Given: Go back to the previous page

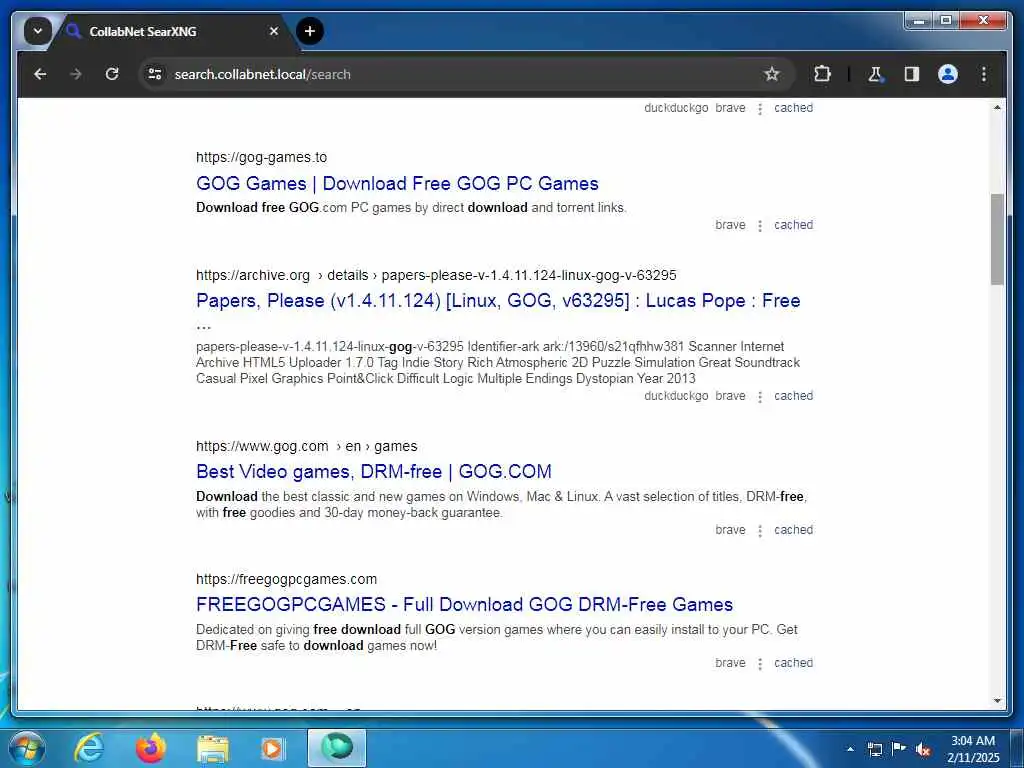Looking at the screenshot, I should (40, 74).
